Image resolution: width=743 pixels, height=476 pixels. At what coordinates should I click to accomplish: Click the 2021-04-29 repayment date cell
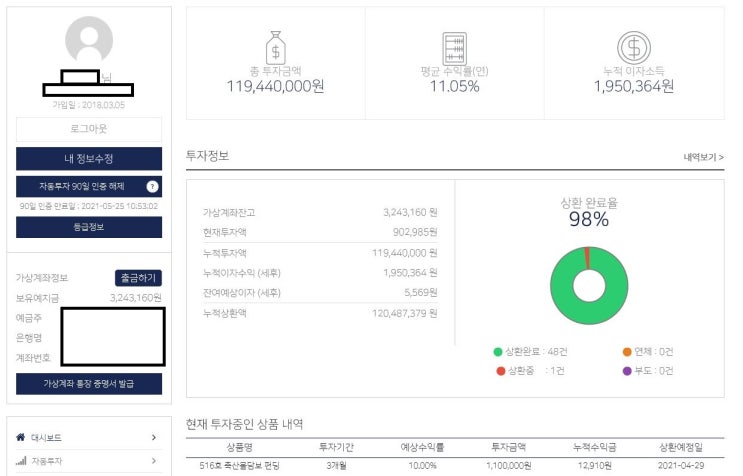pyautogui.click(x=681, y=466)
